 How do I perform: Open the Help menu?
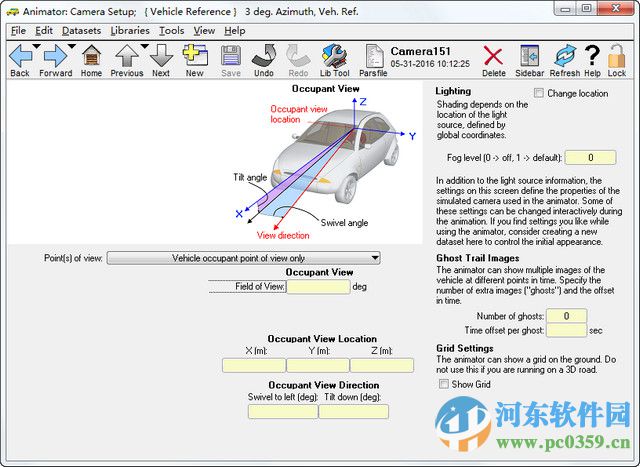pyautogui.click(x=235, y=31)
